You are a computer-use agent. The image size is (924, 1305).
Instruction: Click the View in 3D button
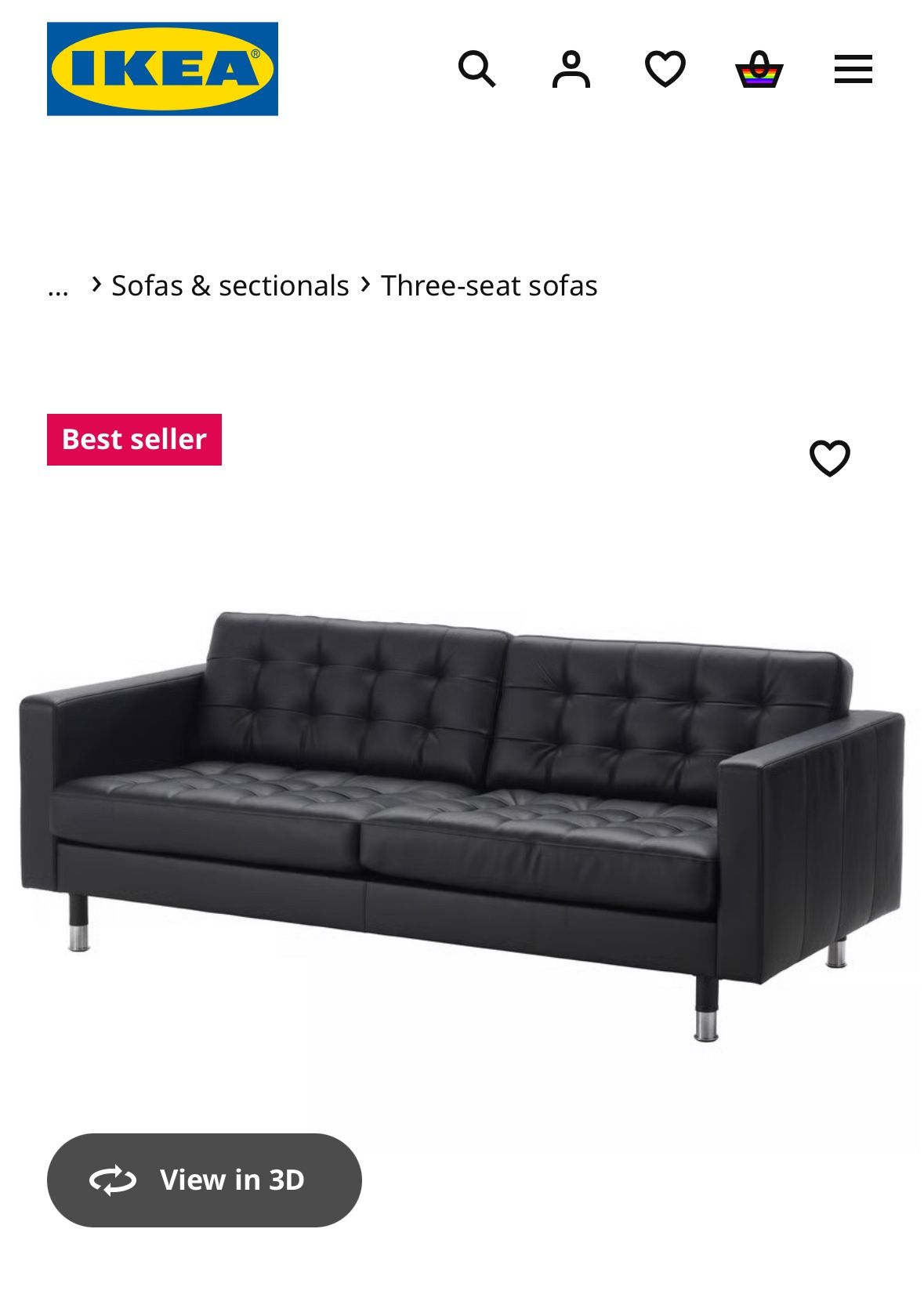(x=205, y=1180)
